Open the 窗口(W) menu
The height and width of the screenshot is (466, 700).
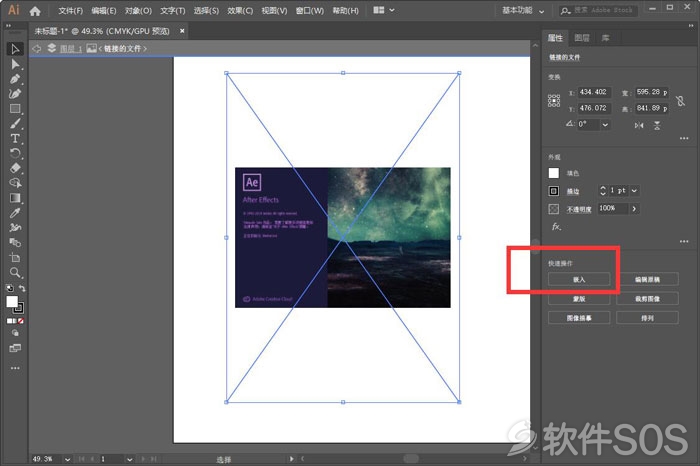[x=309, y=11]
